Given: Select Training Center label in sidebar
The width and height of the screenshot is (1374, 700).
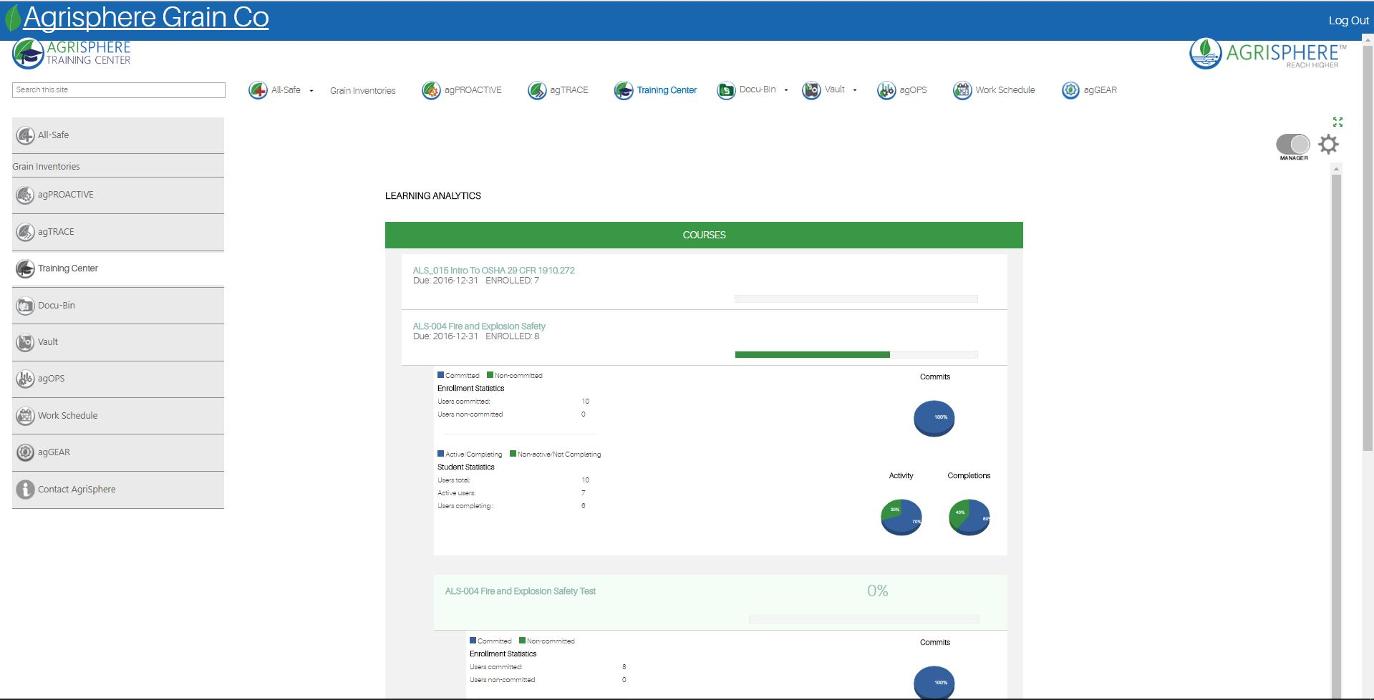Looking at the screenshot, I should click(68, 269).
